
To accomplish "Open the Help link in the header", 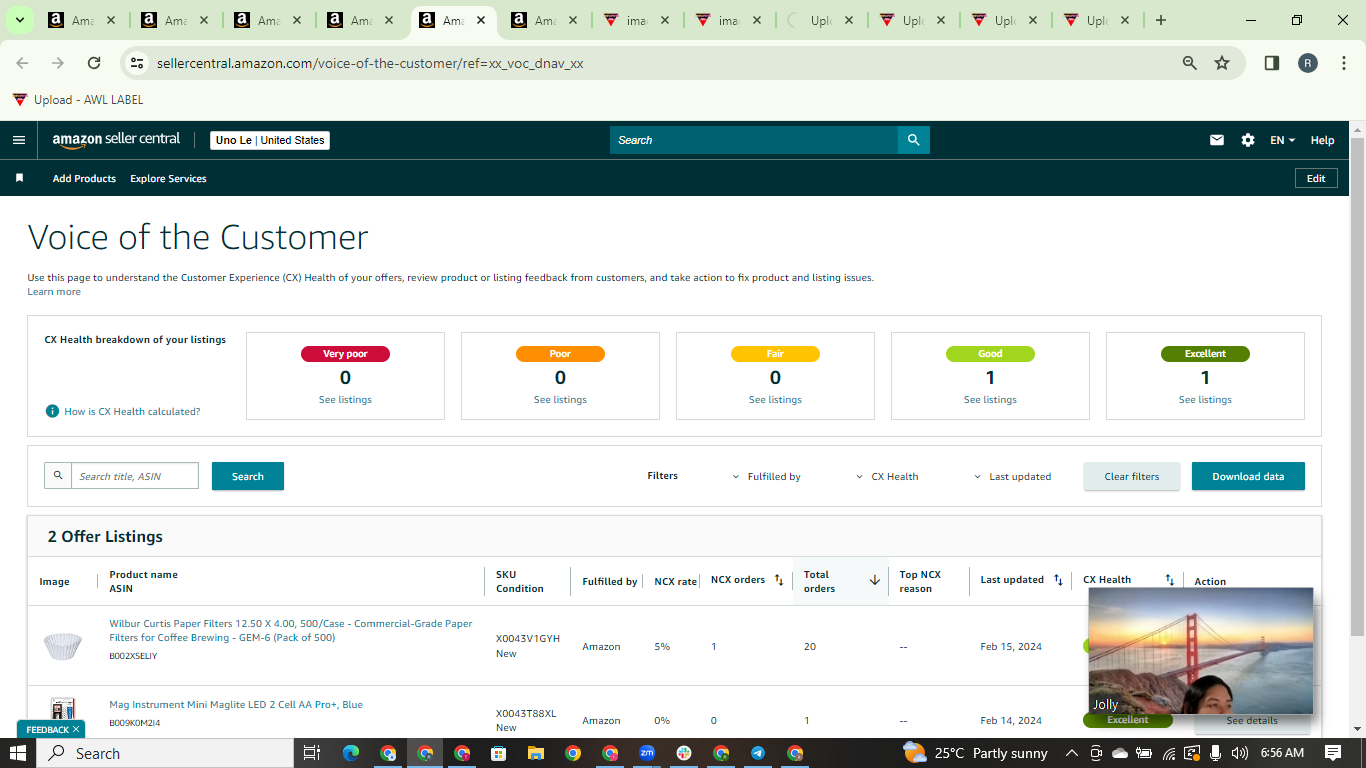I will pyautogui.click(x=1322, y=140).
